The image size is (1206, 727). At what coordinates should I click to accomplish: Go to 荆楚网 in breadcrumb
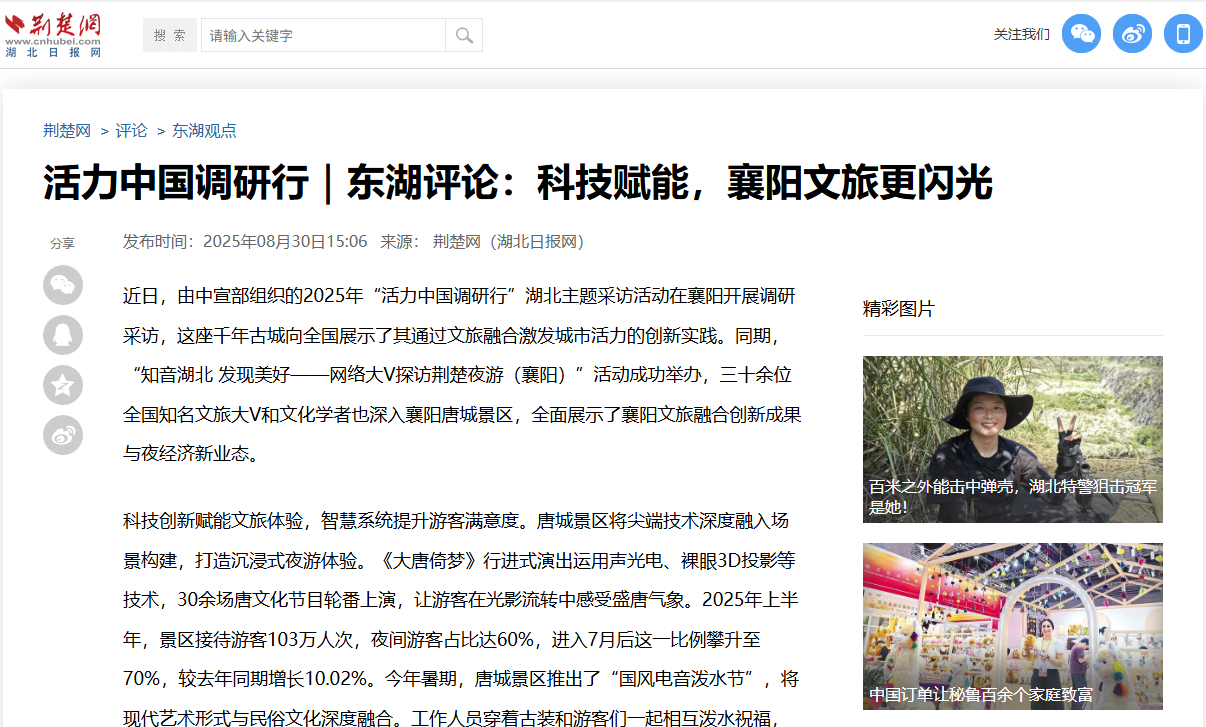pyautogui.click(x=67, y=131)
